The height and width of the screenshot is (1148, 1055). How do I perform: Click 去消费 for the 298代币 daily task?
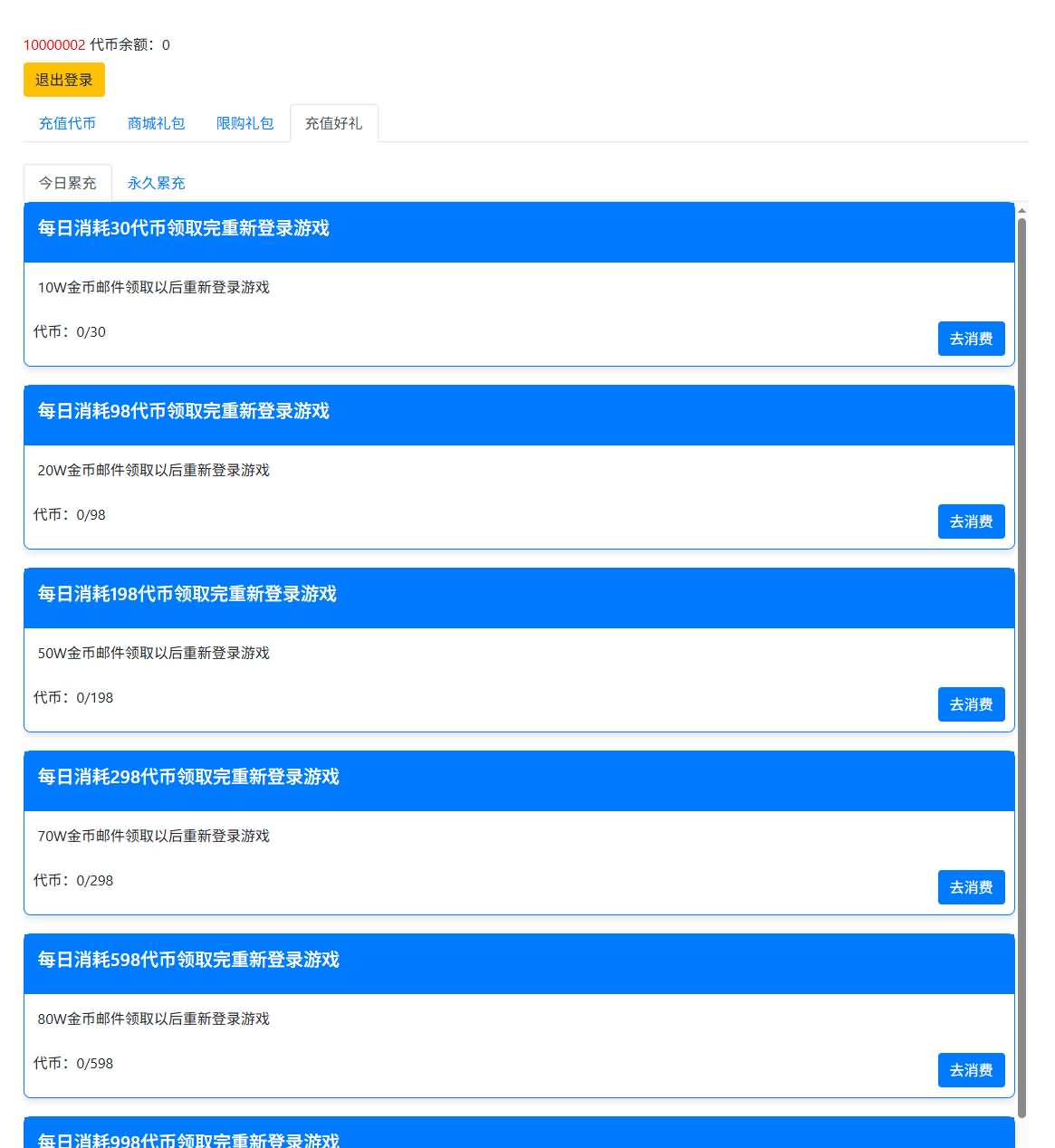[971, 887]
